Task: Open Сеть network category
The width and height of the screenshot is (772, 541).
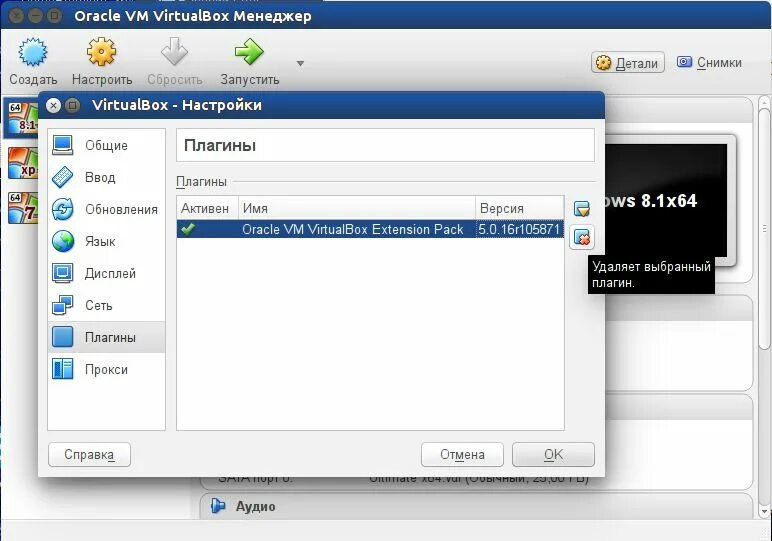Action: click(x=106, y=305)
